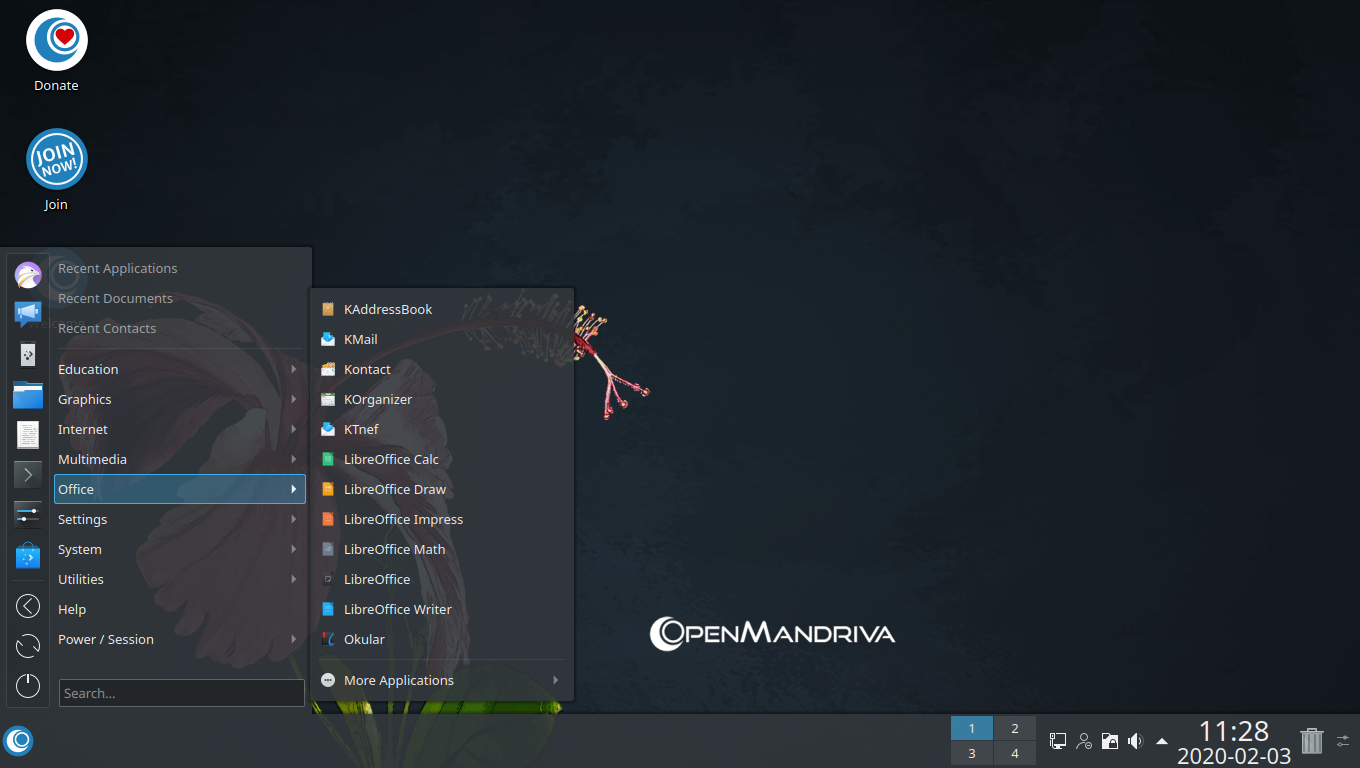Viewport: 1360px width, 768px height.
Task: Select Recent Applications in the launcher
Action: [x=180, y=268]
